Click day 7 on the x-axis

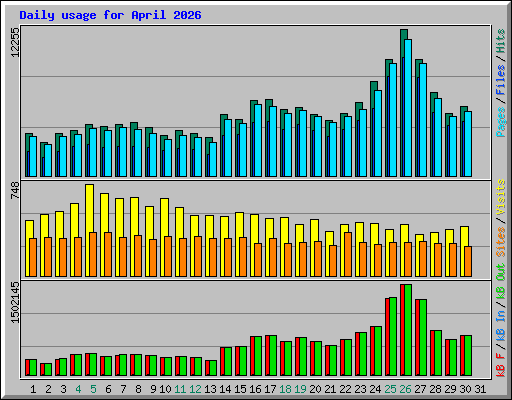(x=123, y=389)
